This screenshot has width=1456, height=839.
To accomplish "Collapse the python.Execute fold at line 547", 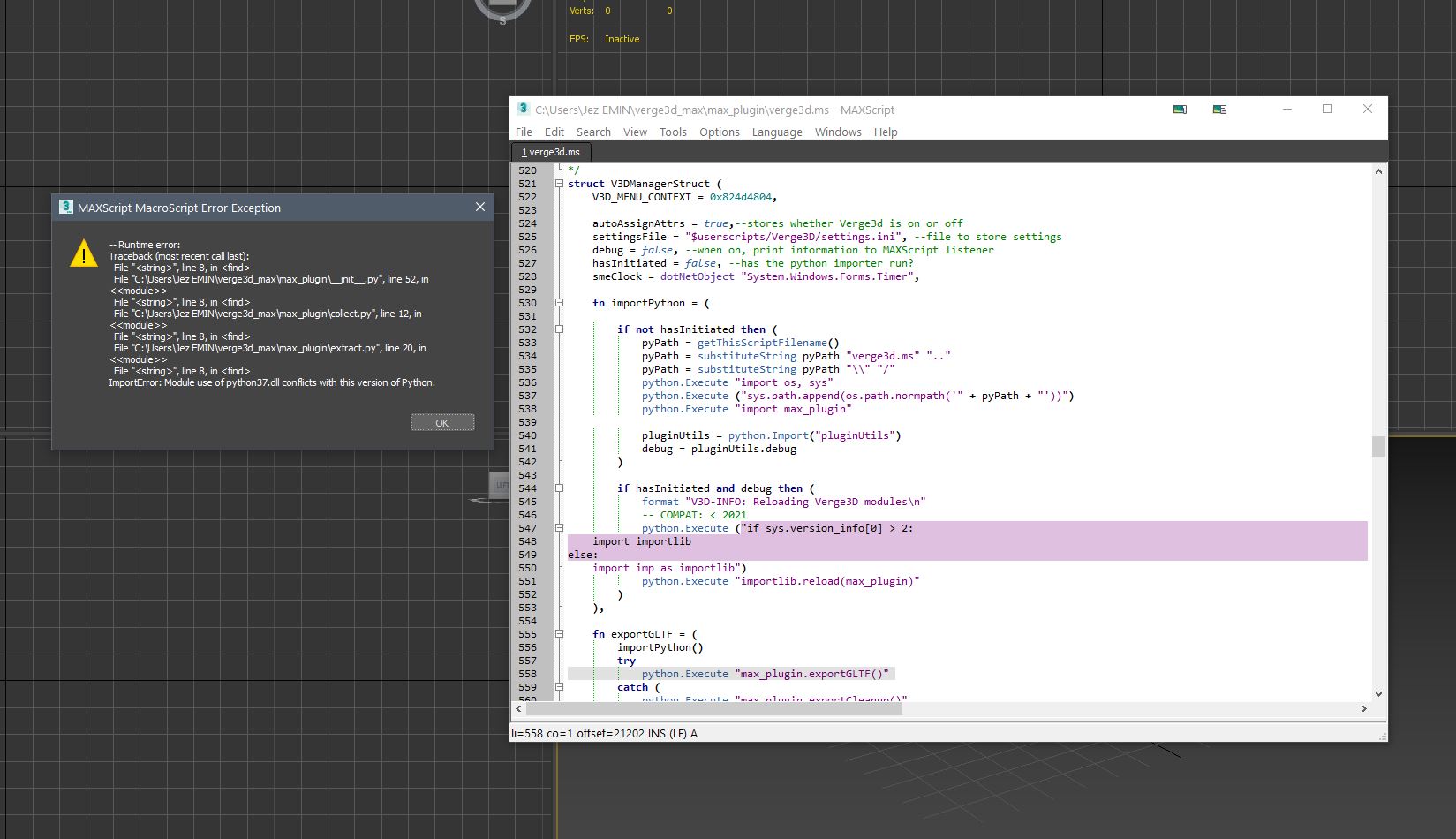I will click(559, 528).
